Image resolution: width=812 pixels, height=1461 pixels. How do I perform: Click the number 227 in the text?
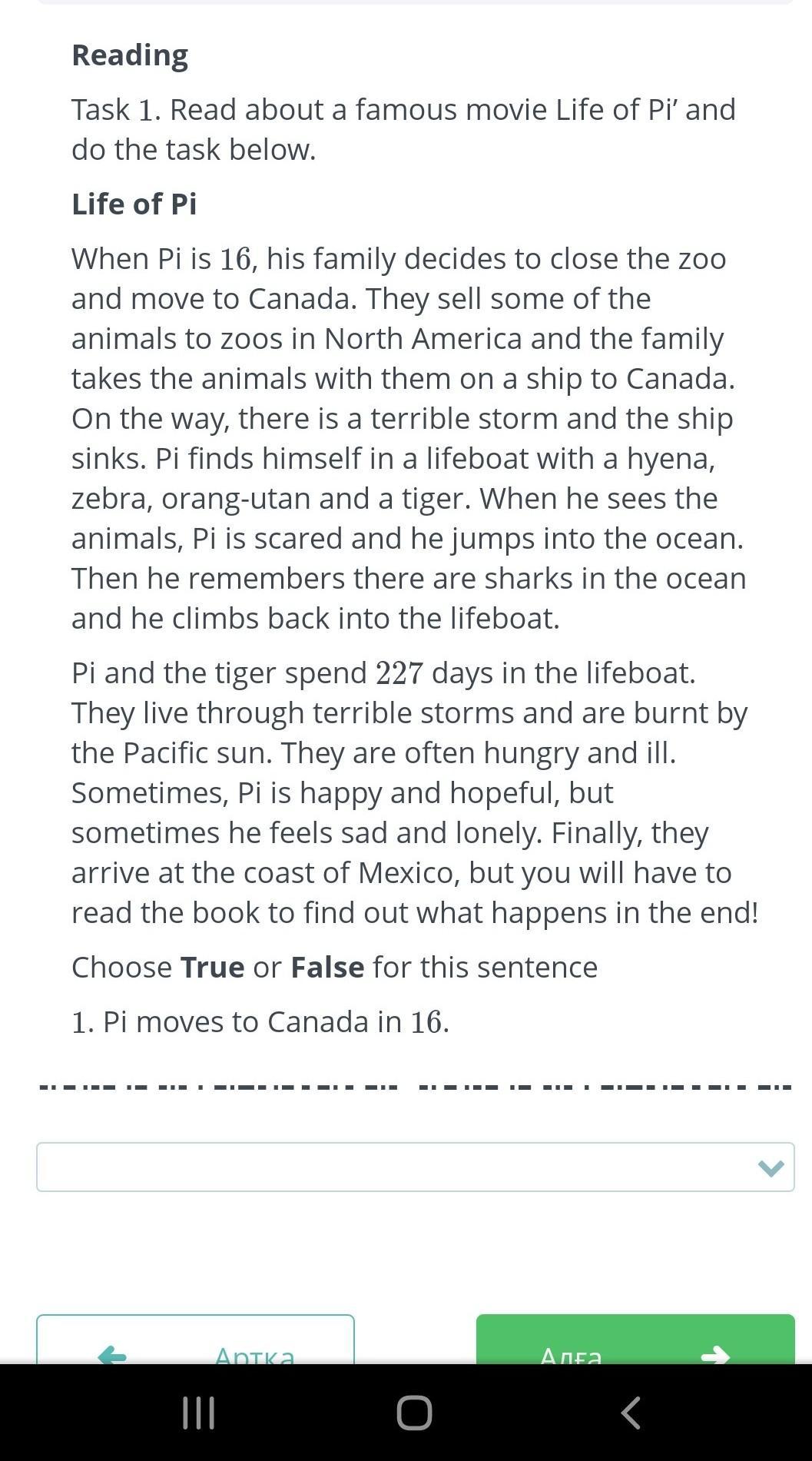[399, 673]
